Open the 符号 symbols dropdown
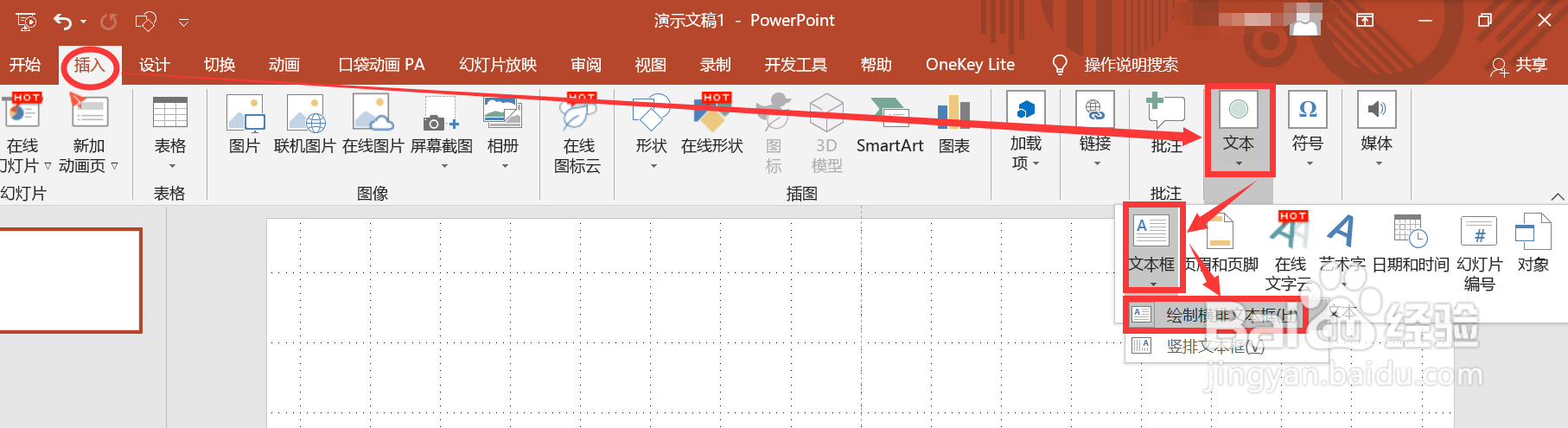1568x428 pixels. click(1308, 130)
